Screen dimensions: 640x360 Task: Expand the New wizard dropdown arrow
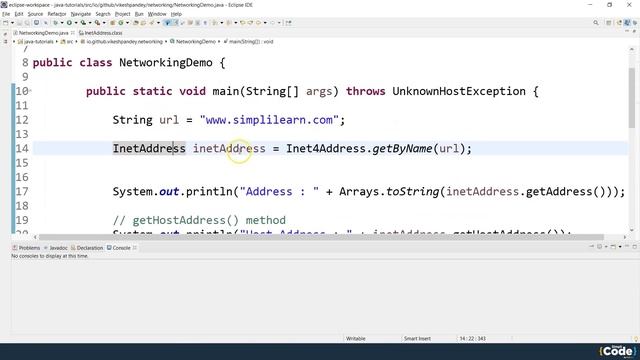click(x=12, y=22)
